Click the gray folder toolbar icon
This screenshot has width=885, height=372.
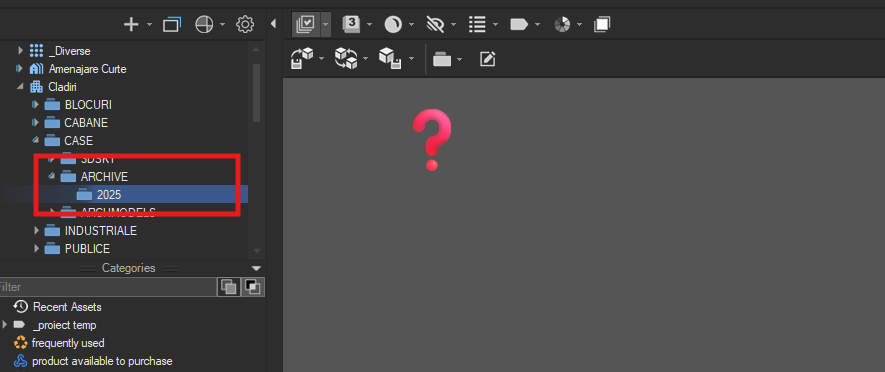point(442,59)
